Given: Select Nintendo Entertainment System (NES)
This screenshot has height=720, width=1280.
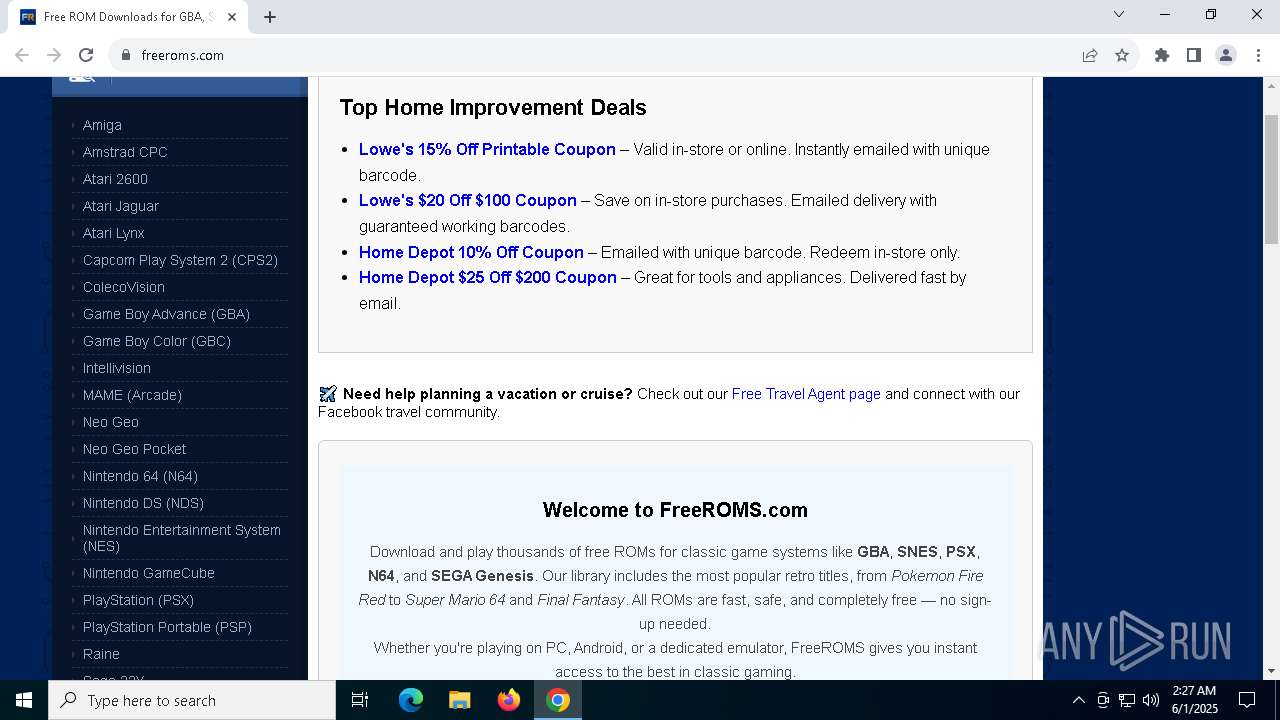Looking at the screenshot, I should tap(182, 538).
